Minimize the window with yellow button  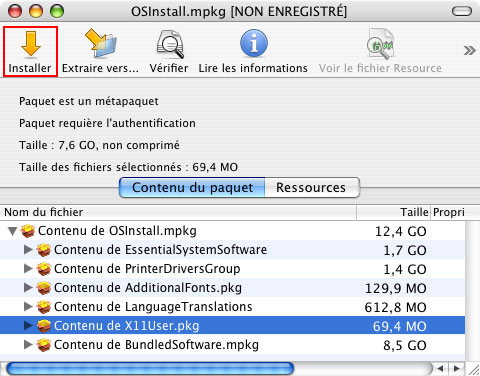pyautogui.click(x=36, y=12)
